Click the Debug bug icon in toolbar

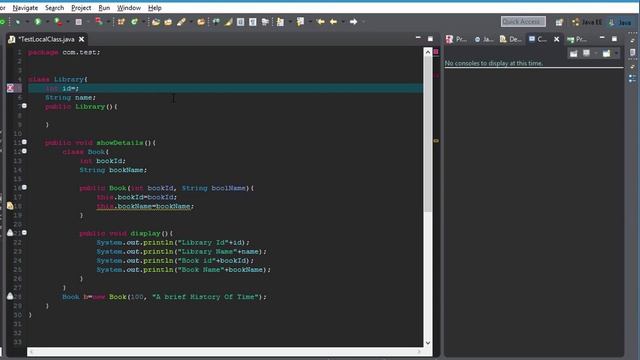coord(17,22)
